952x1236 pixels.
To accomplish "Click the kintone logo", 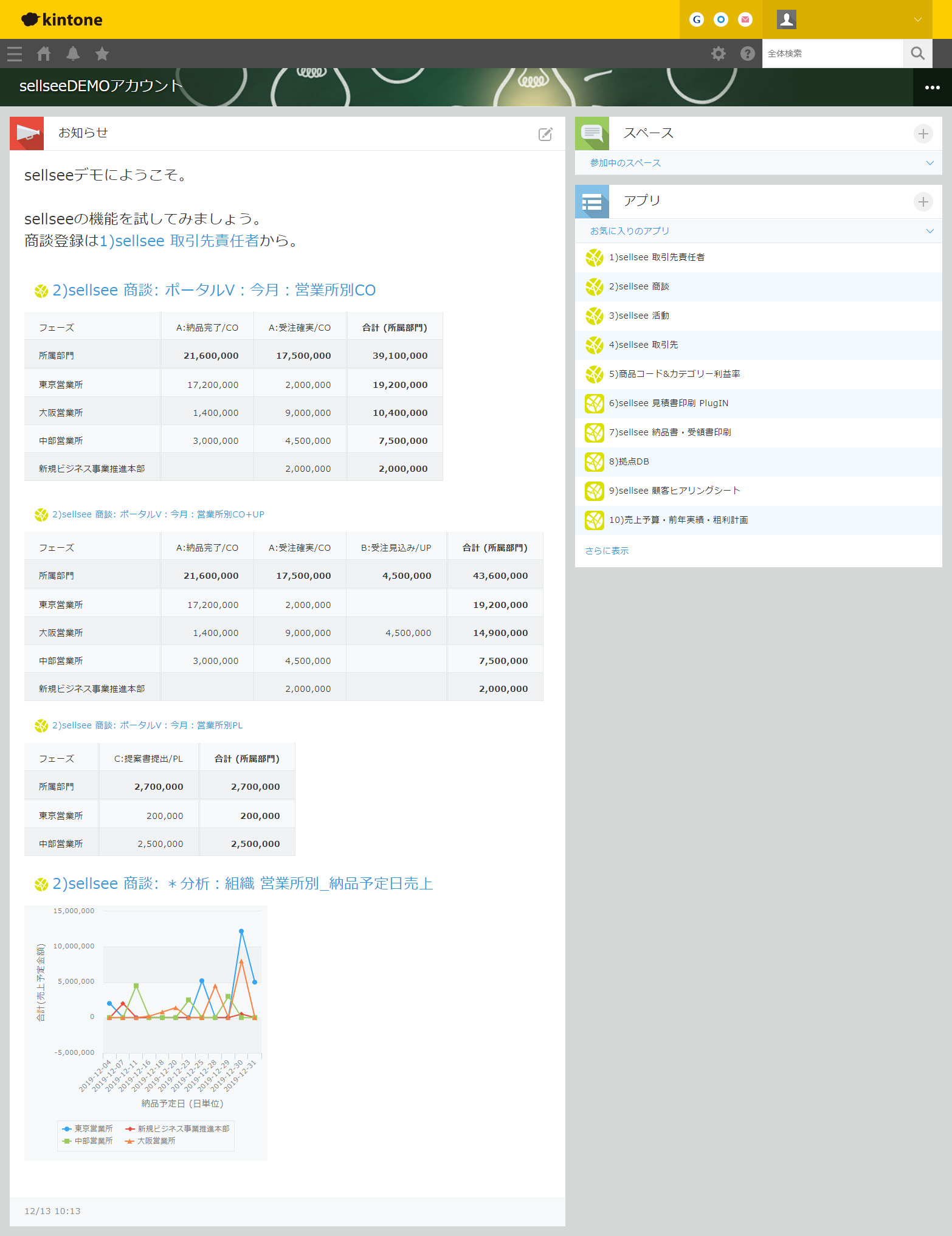I will click(62, 19).
